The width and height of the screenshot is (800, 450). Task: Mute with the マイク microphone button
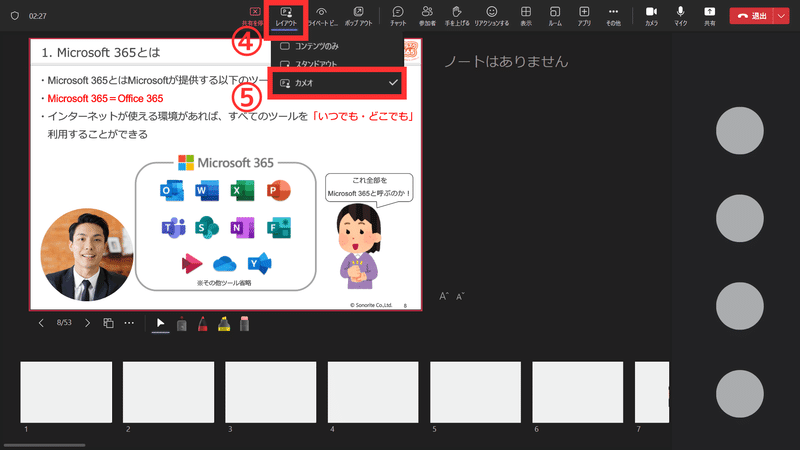tap(681, 16)
